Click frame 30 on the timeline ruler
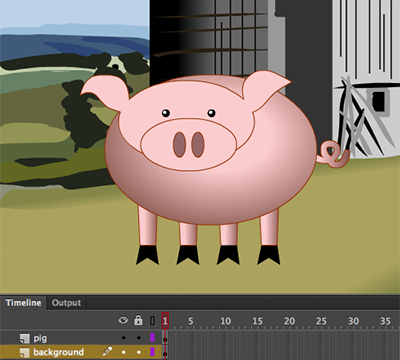 (353, 321)
